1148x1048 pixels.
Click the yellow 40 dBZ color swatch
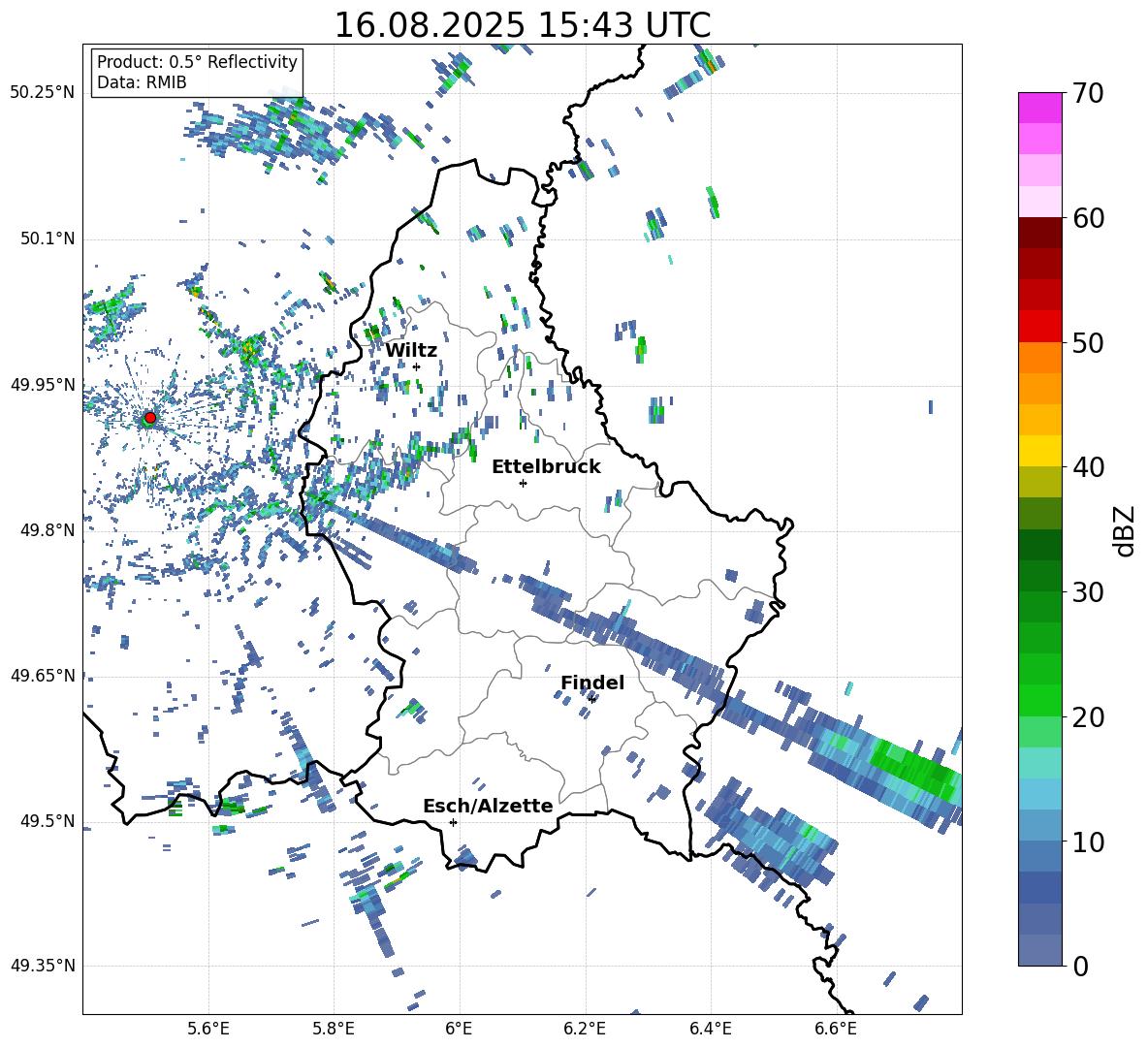coord(1039,451)
